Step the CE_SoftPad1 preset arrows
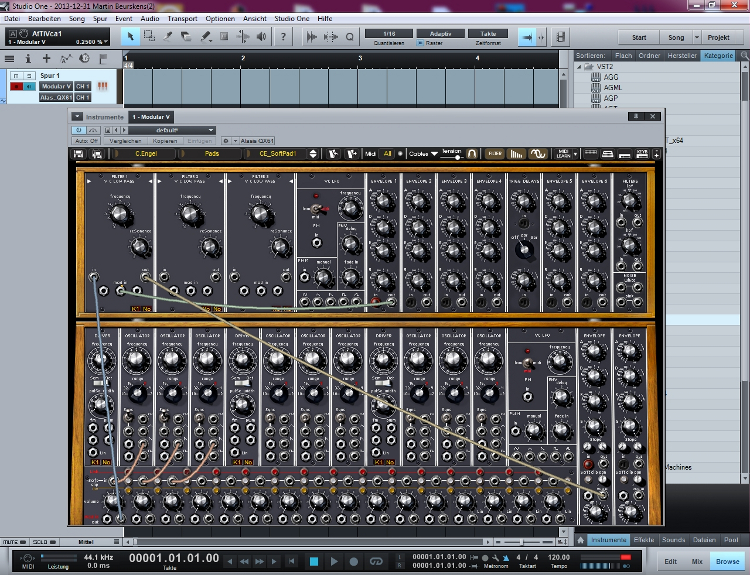The height and width of the screenshot is (575, 750). 313,154
